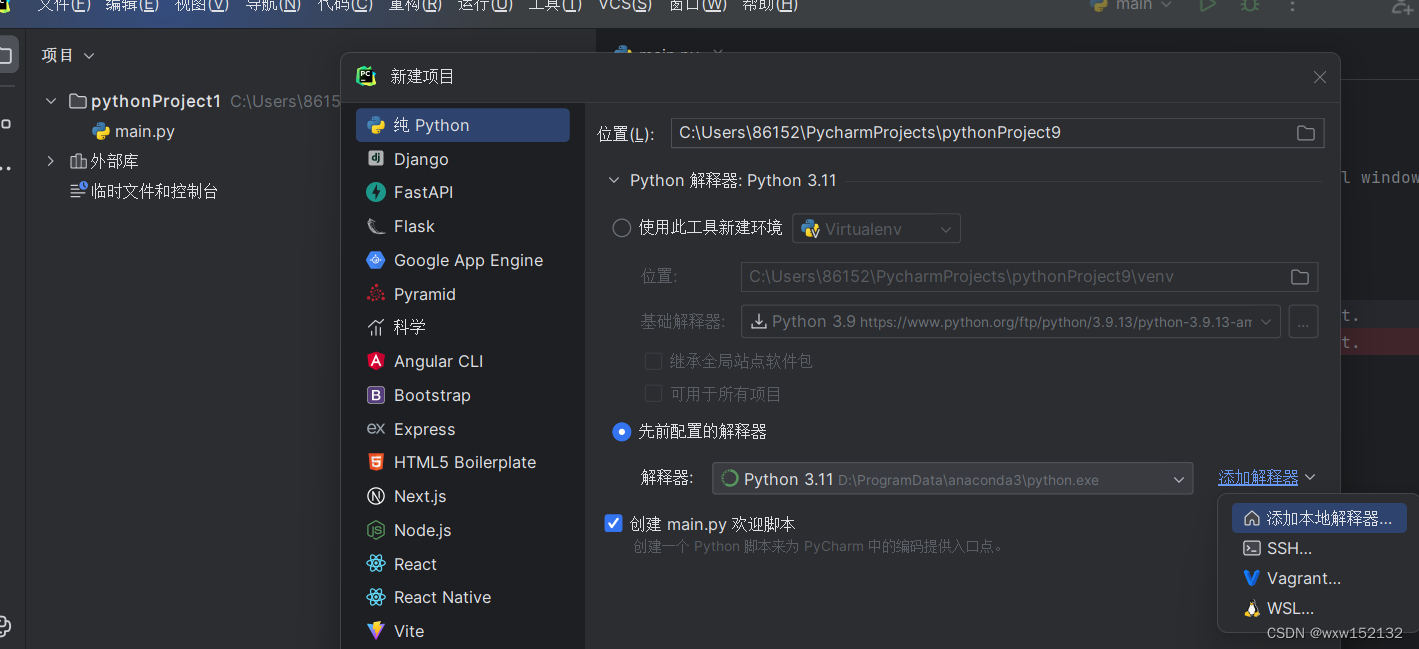Viewport: 1419px width, 649px height.
Task: Open the Virtualenv tool dropdown
Action: coord(877,229)
